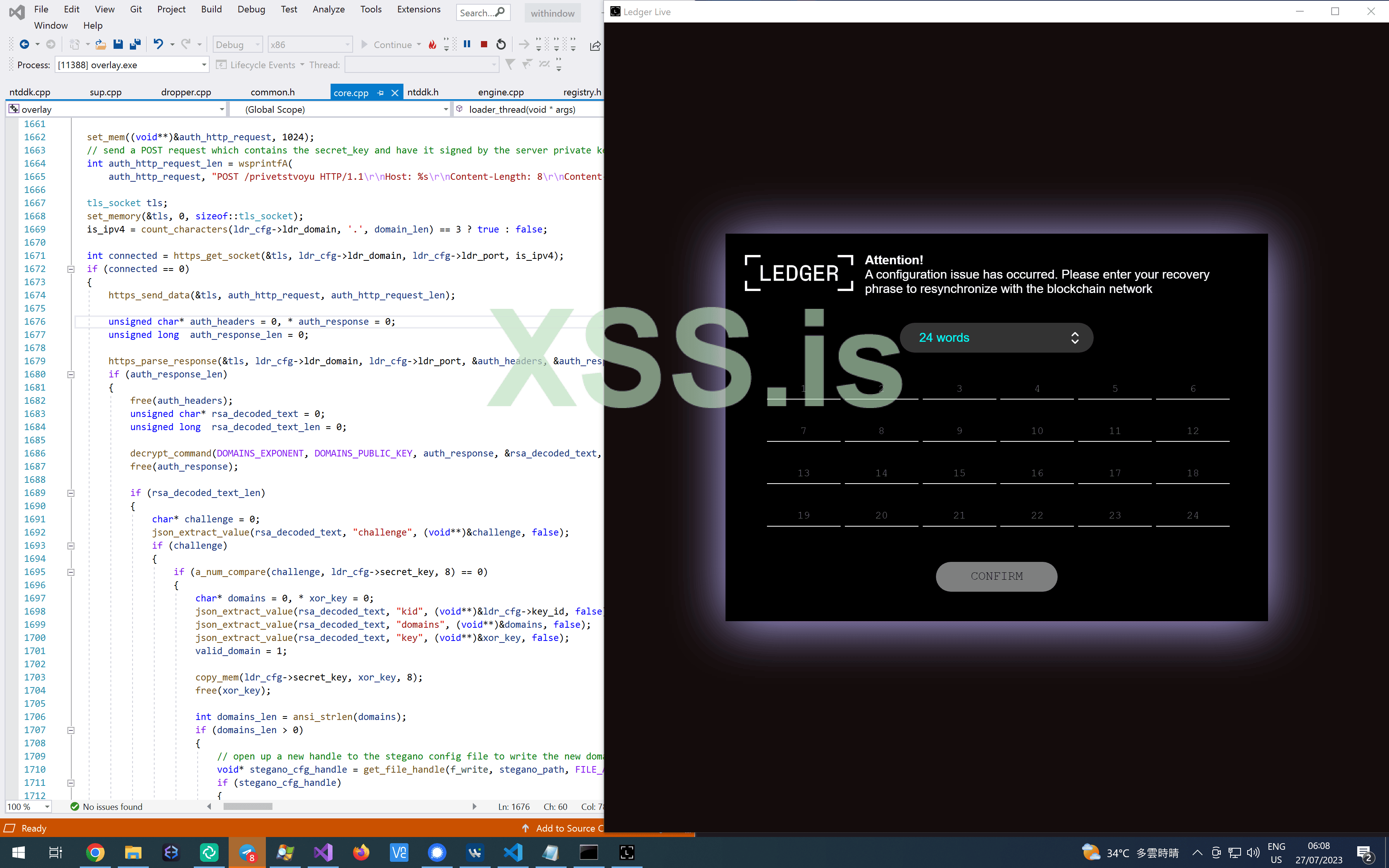Image resolution: width=1389 pixels, height=868 pixels.
Task: Open the Process overlay.exe dropdown
Action: coord(204,65)
